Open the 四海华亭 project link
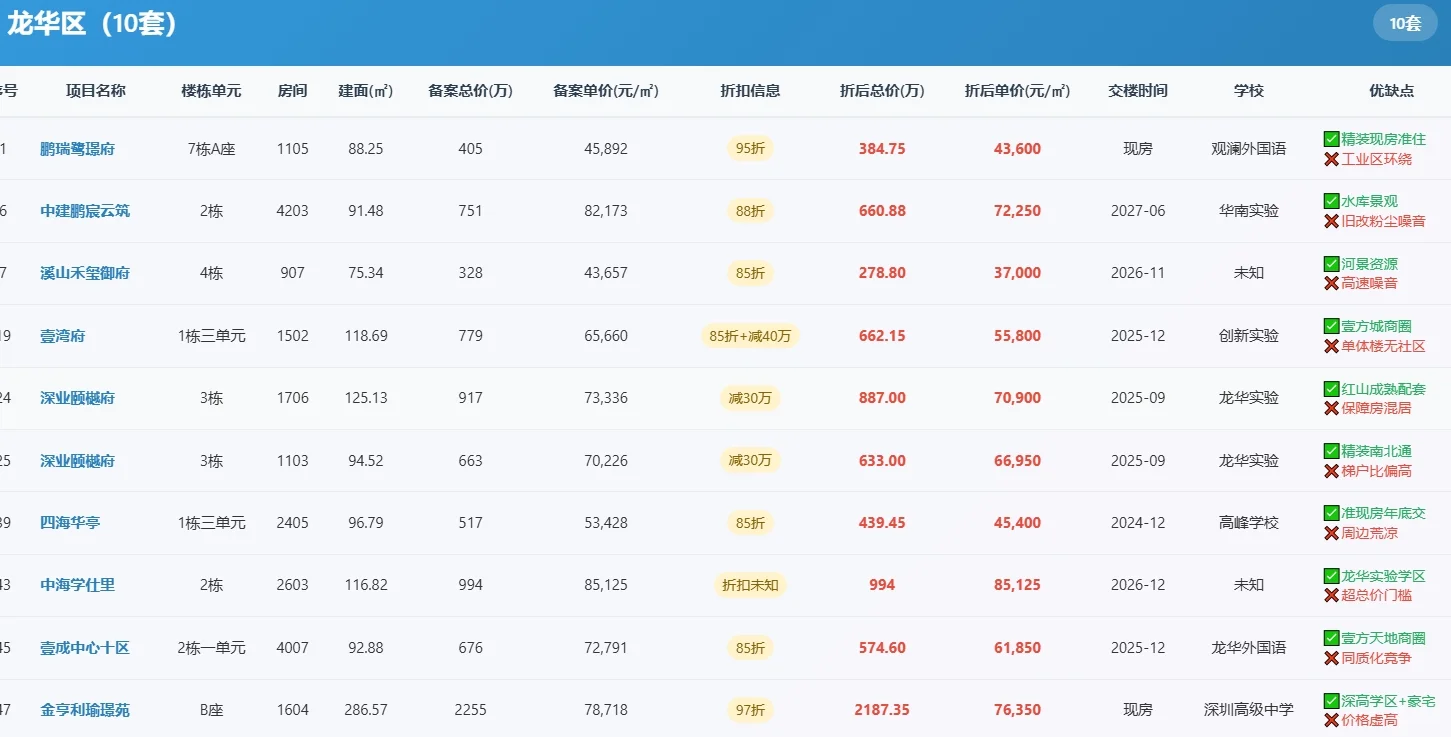This screenshot has width=1451, height=737. point(70,523)
